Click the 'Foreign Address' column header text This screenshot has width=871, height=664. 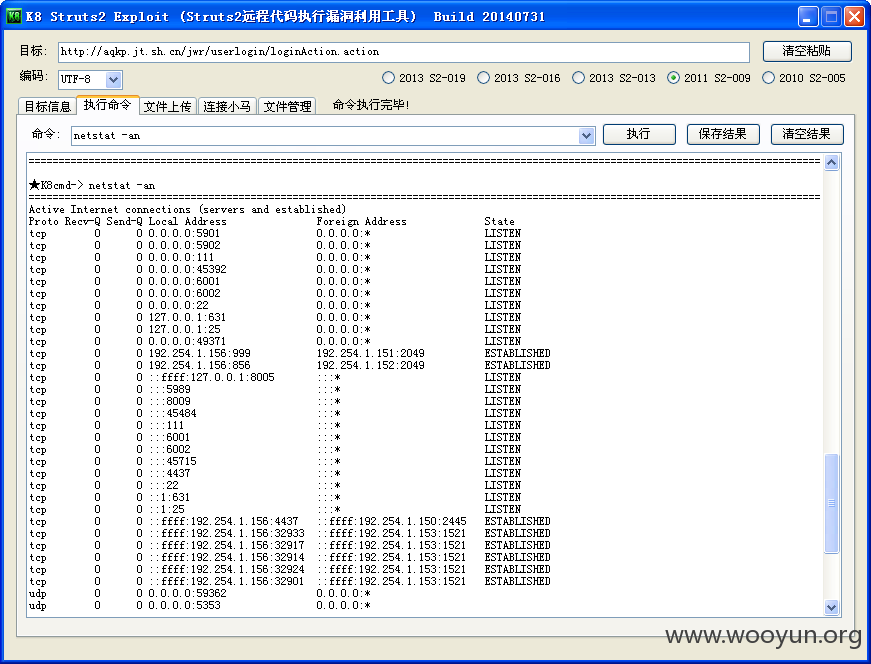click(361, 221)
